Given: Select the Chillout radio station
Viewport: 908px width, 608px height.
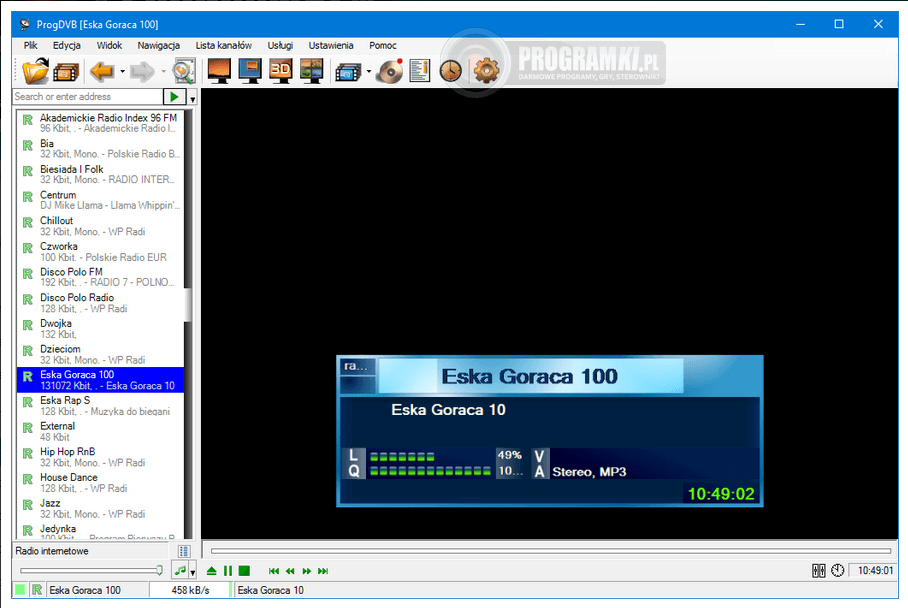Looking at the screenshot, I should tap(100, 226).
